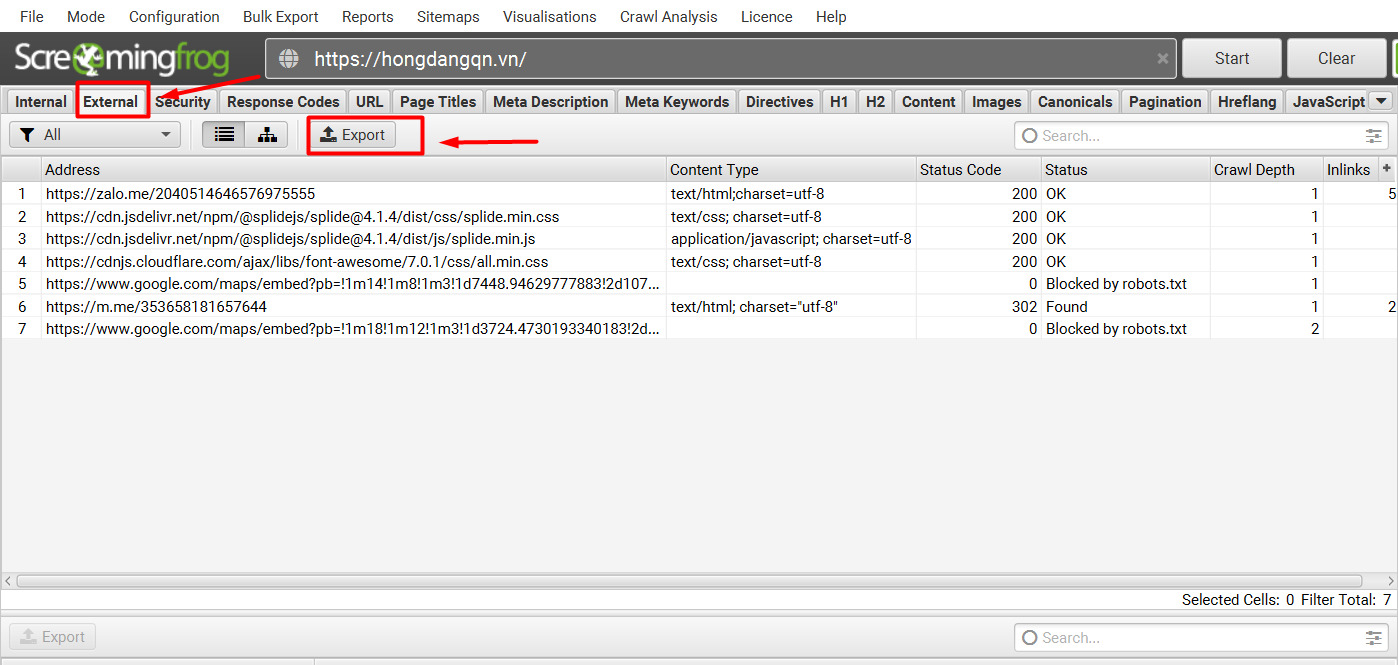The width and height of the screenshot is (1398, 665).
Task: Click the Screaming Frog logo
Action: pos(122,59)
